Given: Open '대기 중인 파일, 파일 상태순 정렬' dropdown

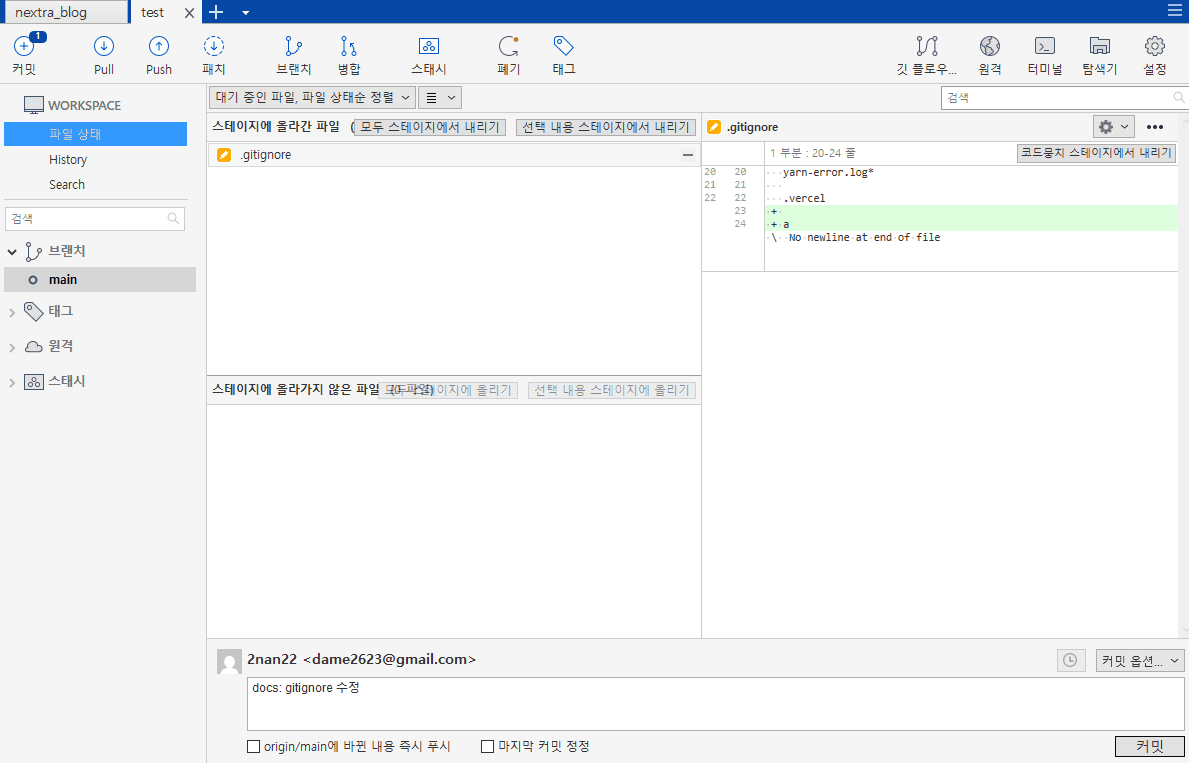Looking at the screenshot, I should [x=312, y=97].
